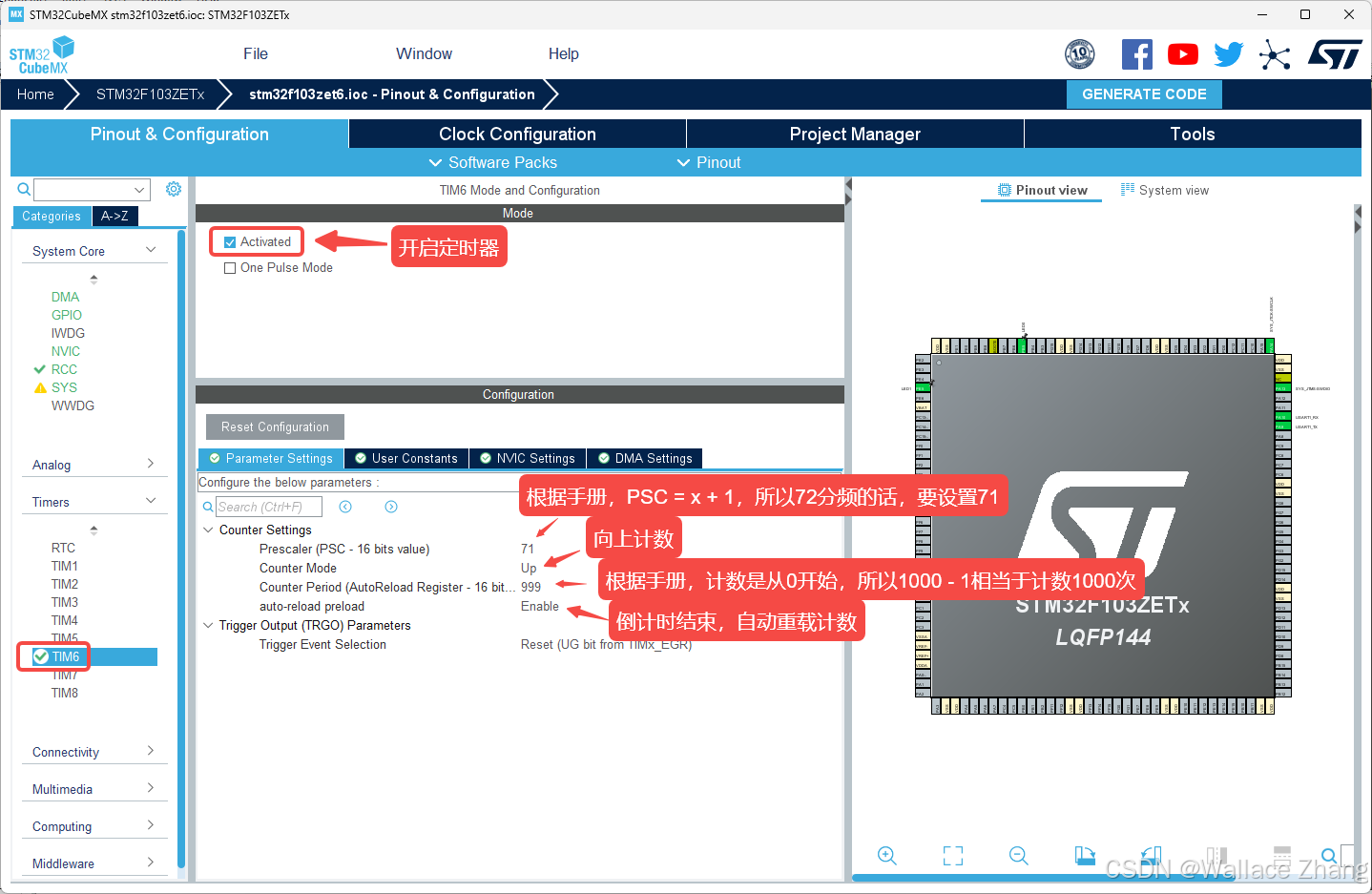
Task: Click the Reset Configuration button
Action: pos(275,426)
